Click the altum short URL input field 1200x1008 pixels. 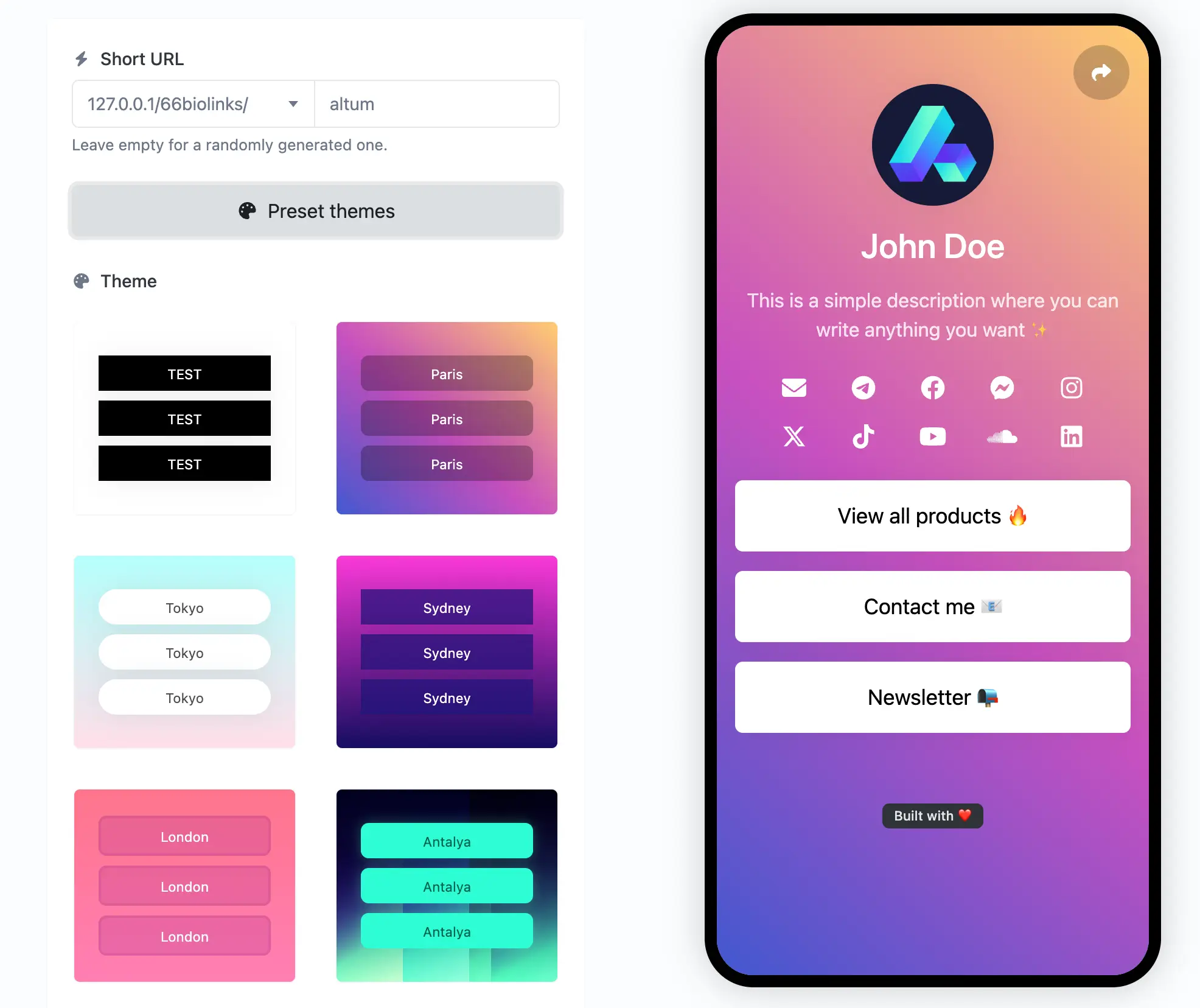[x=436, y=104]
